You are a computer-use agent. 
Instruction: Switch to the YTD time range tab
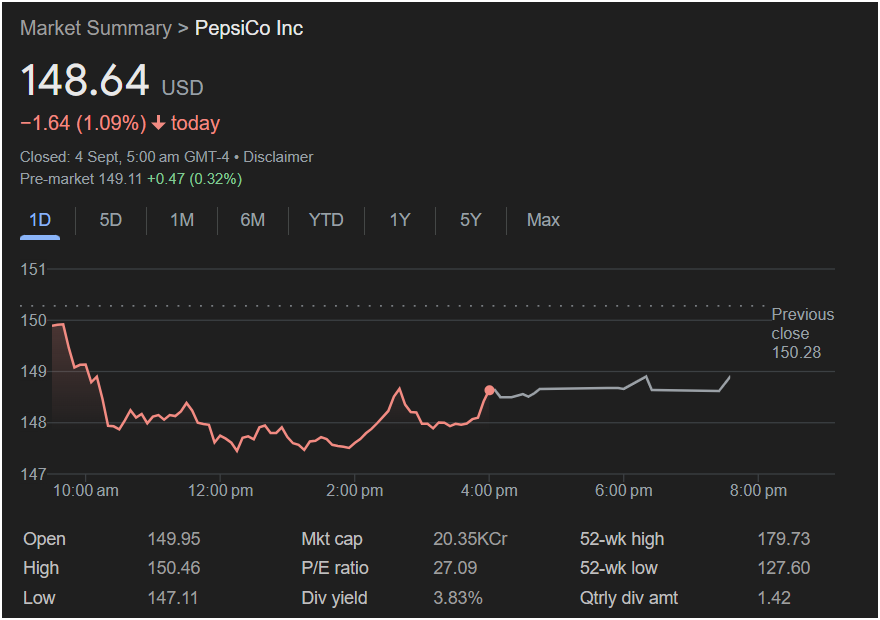(x=326, y=220)
